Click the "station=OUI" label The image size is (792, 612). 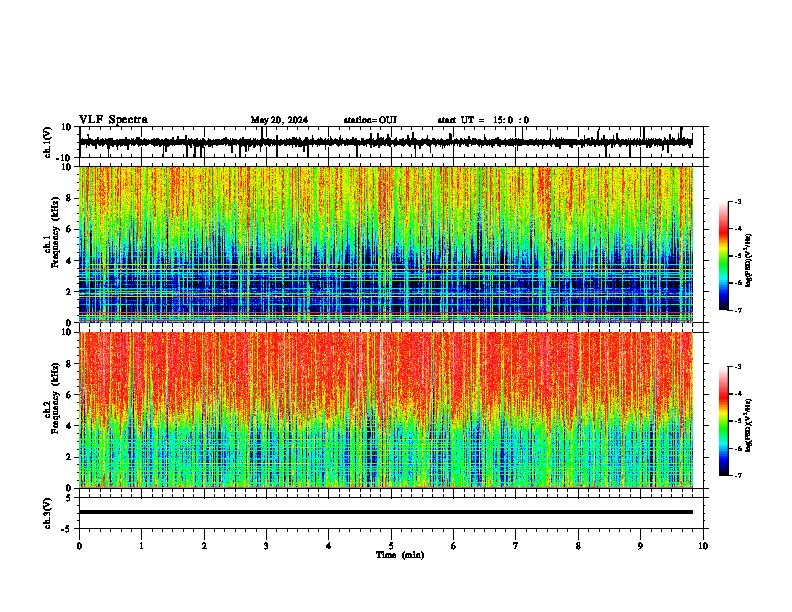click(x=370, y=120)
